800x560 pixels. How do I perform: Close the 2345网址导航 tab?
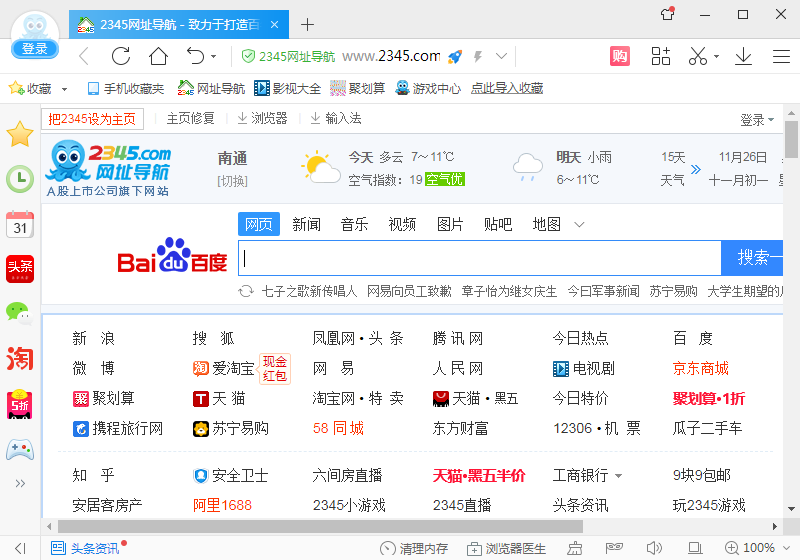(274, 24)
